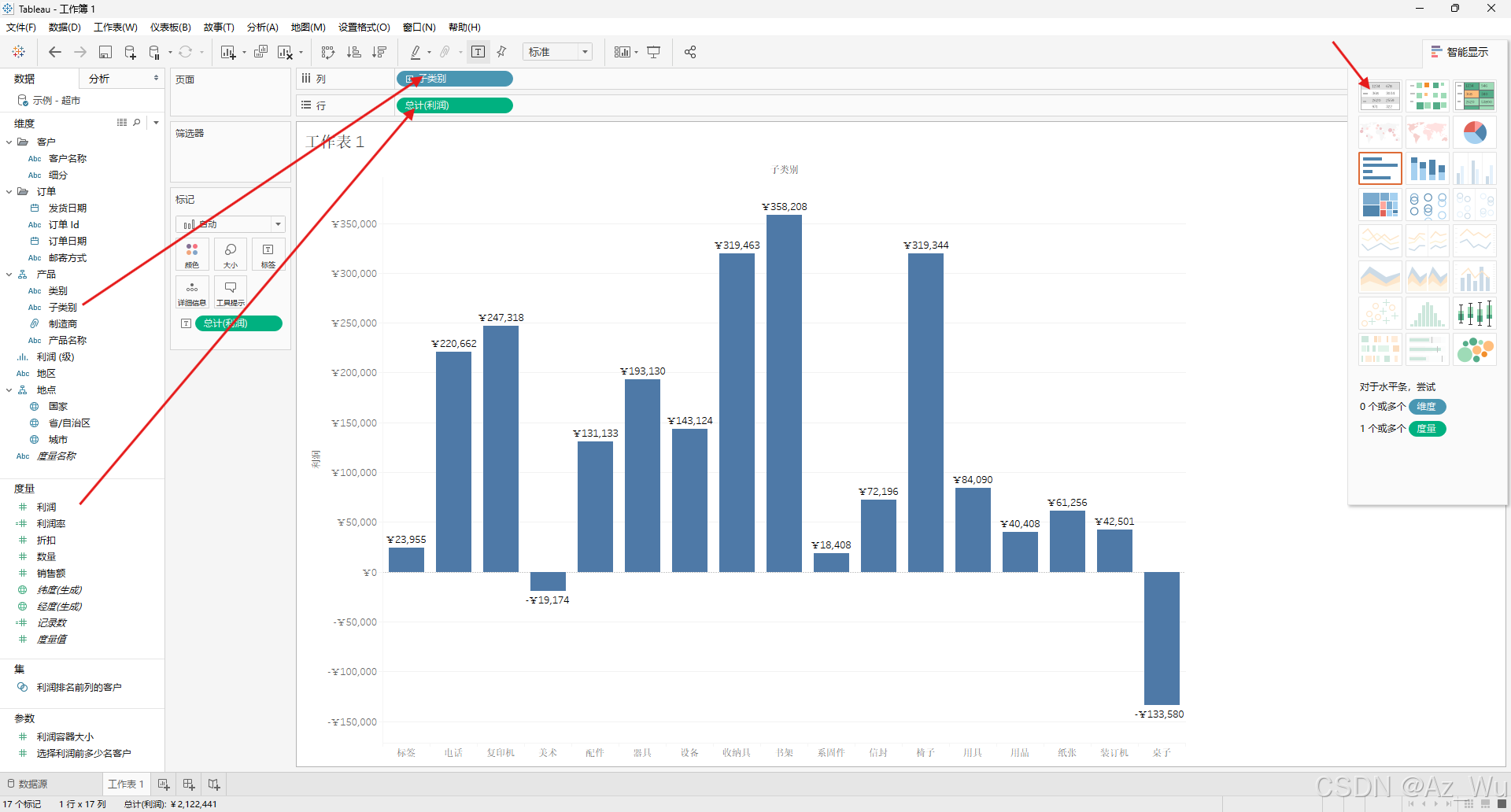Screen dimensions: 1511x812
Task: Add a new data source from toolbar
Action: [x=131, y=52]
